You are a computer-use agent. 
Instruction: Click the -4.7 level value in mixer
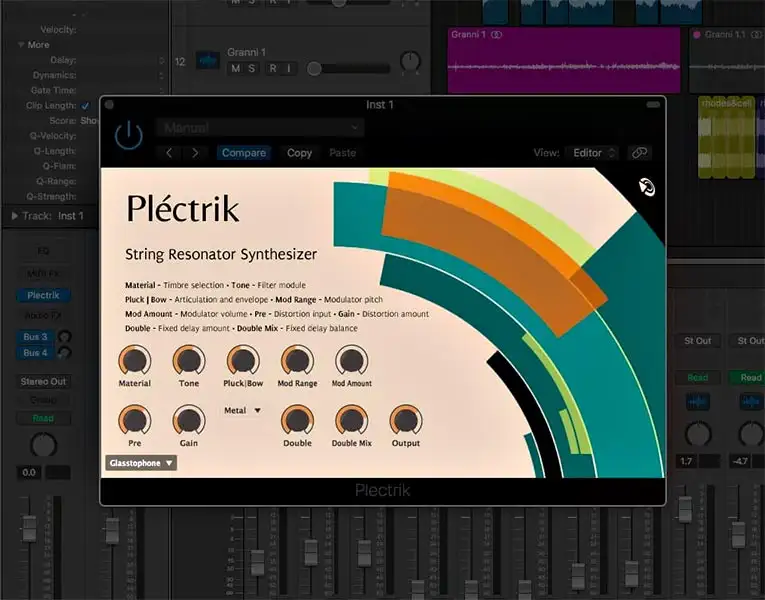[x=740, y=461]
